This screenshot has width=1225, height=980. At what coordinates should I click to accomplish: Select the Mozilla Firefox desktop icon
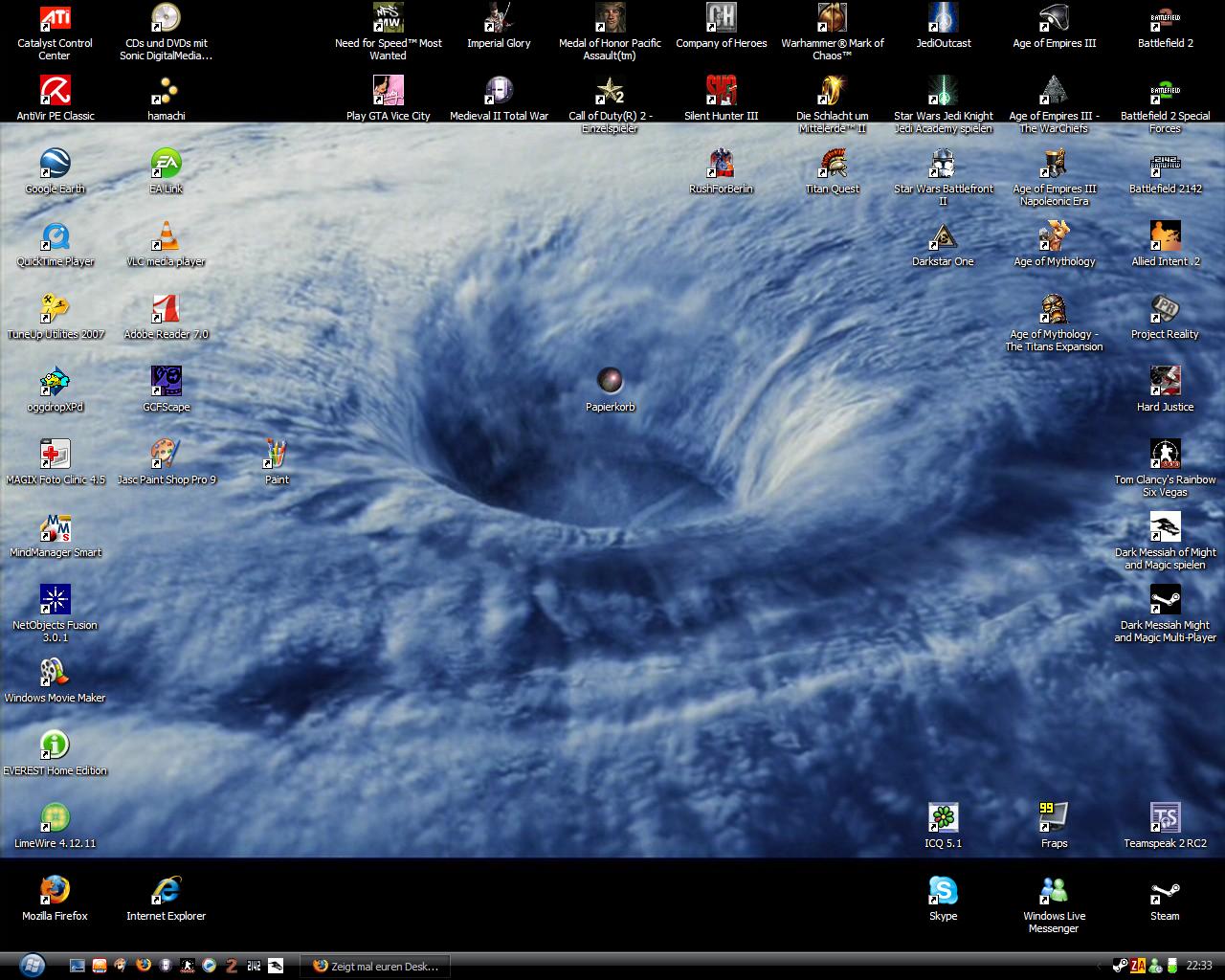coord(55,891)
